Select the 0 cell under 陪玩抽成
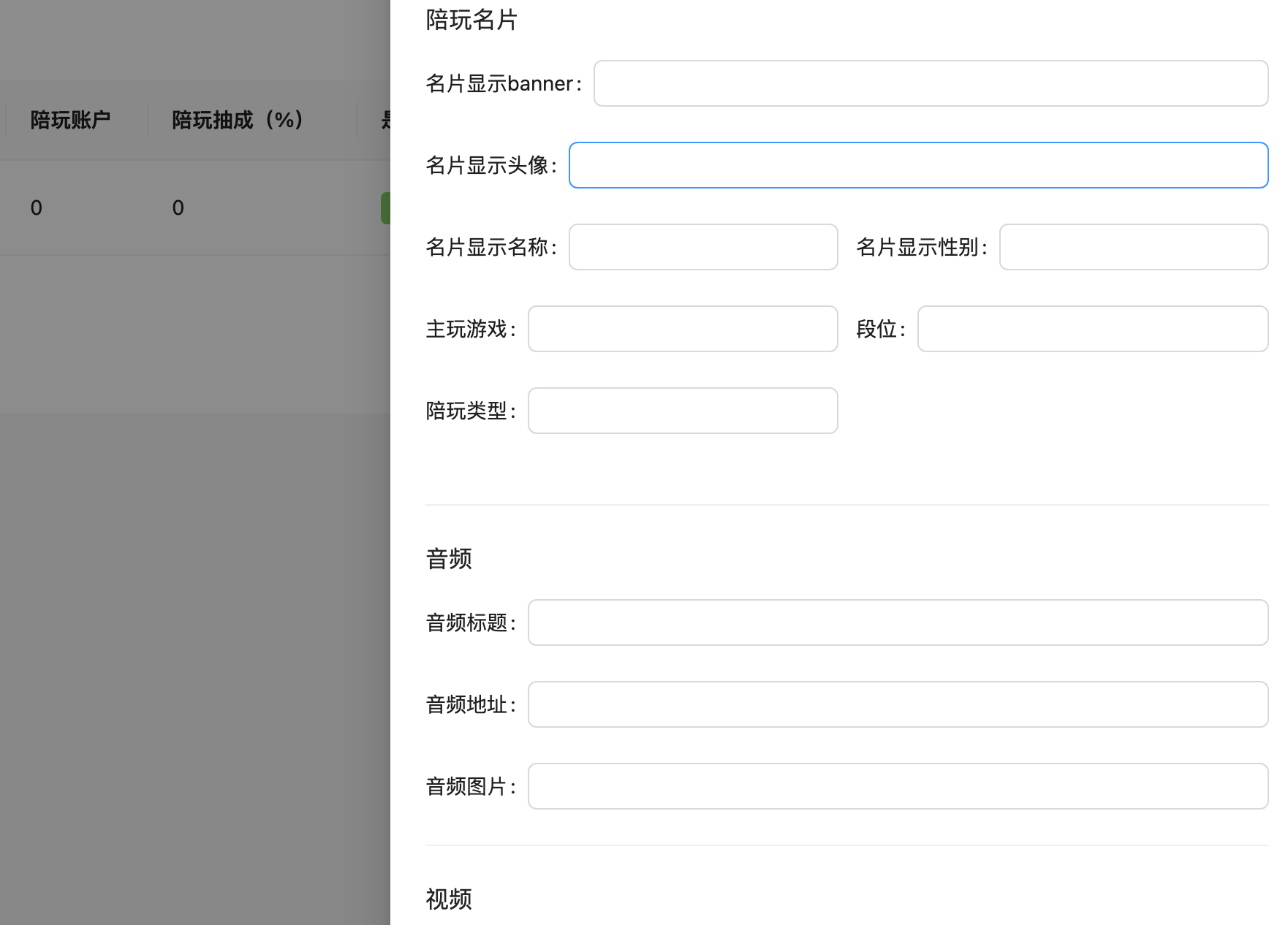This screenshot has width=1288, height=925. point(178,208)
